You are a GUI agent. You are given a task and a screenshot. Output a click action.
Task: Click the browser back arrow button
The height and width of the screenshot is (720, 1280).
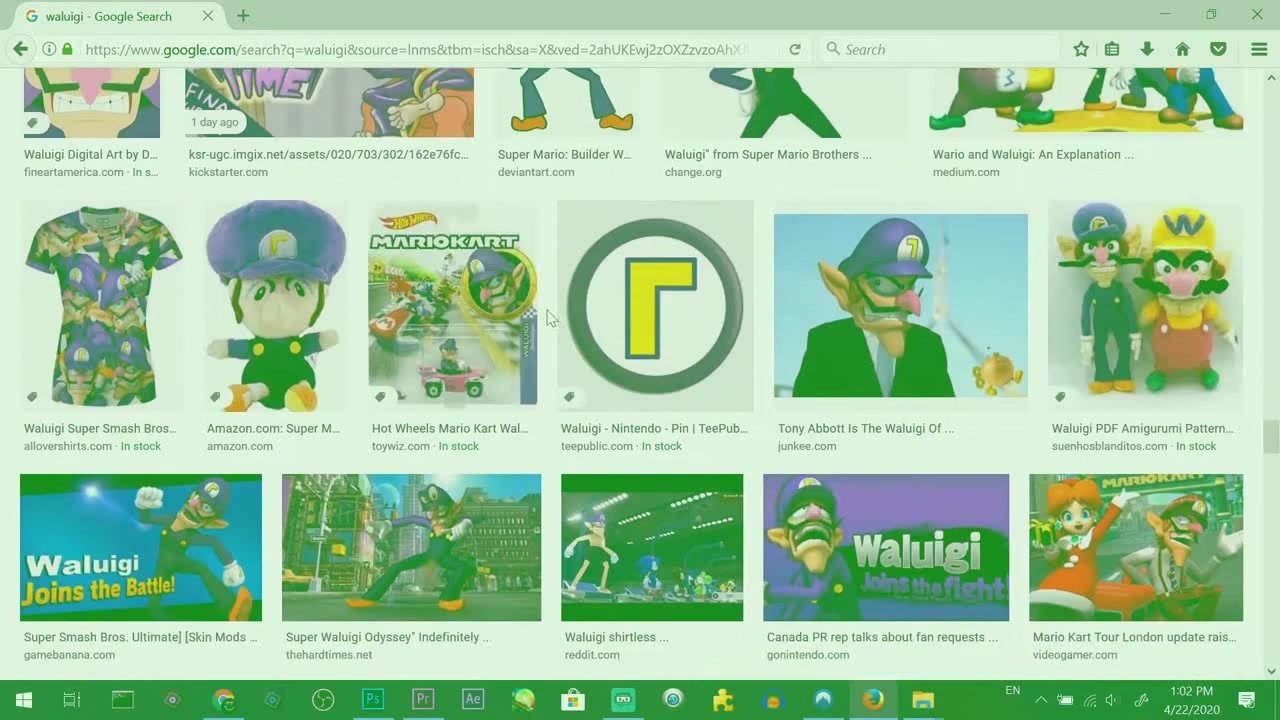tap(20, 49)
